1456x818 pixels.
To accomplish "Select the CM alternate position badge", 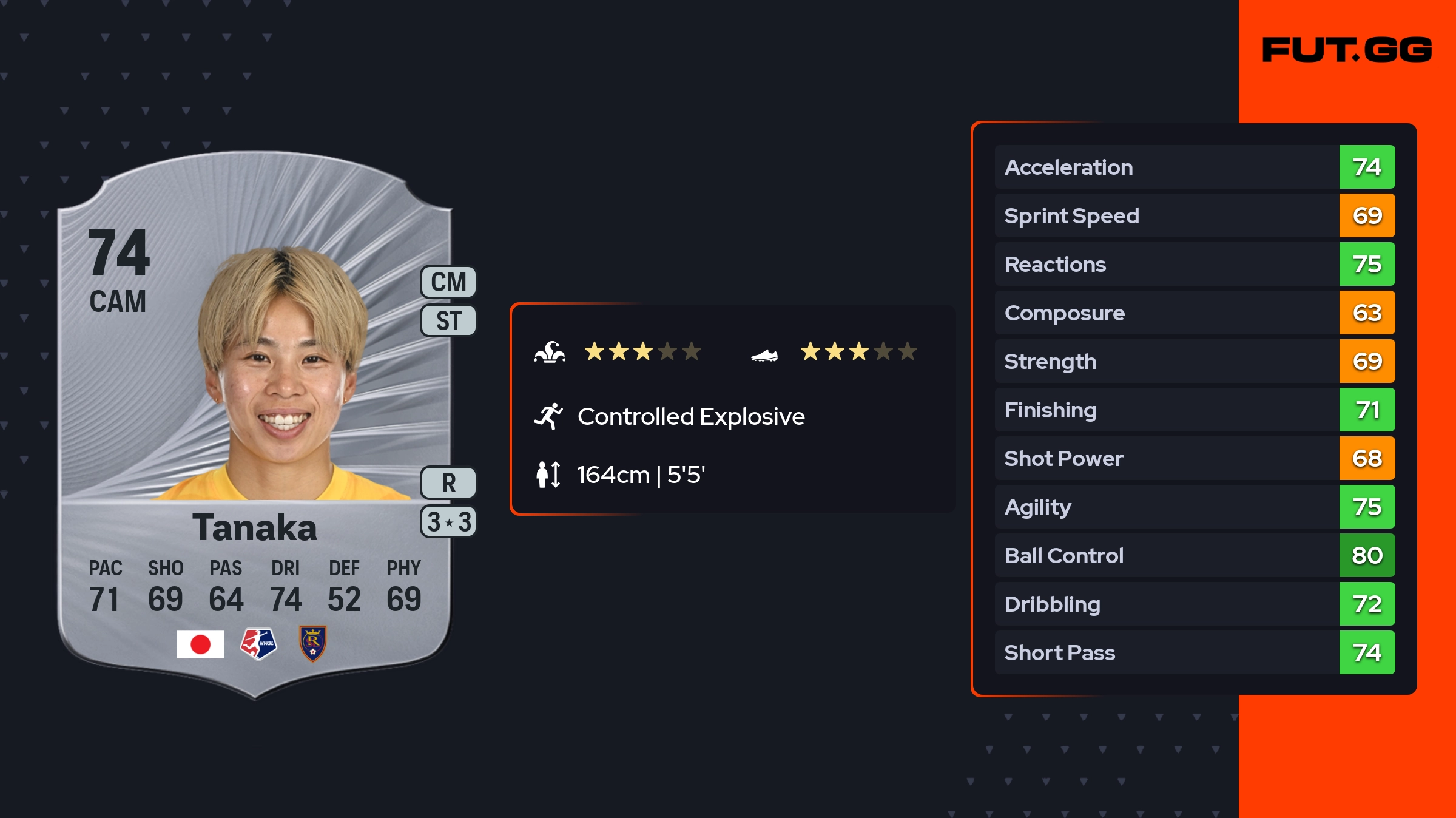I will click(448, 282).
